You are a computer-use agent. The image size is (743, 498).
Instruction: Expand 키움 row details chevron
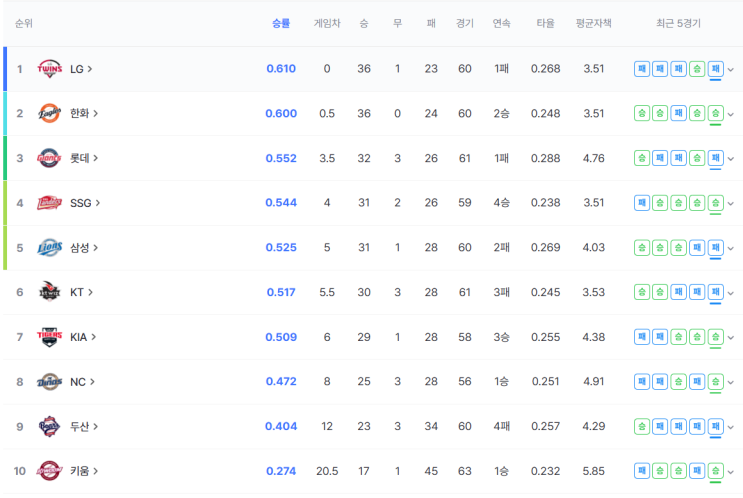[731, 472]
